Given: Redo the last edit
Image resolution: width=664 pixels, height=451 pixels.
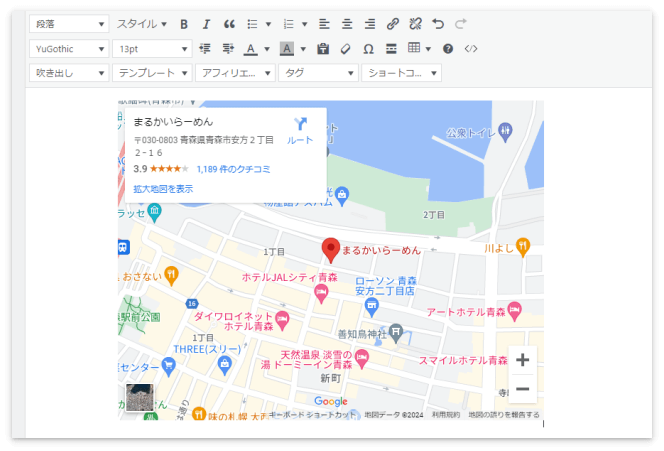Looking at the screenshot, I should pyautogui.click(x=461, y=24).
